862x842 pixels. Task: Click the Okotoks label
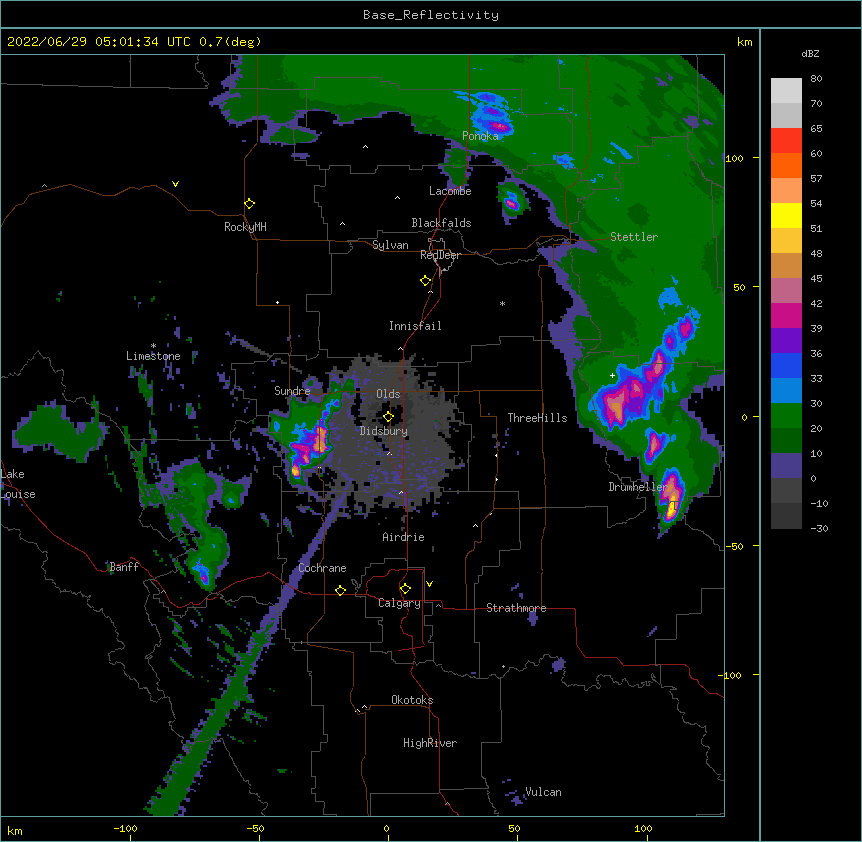[412, 700]
